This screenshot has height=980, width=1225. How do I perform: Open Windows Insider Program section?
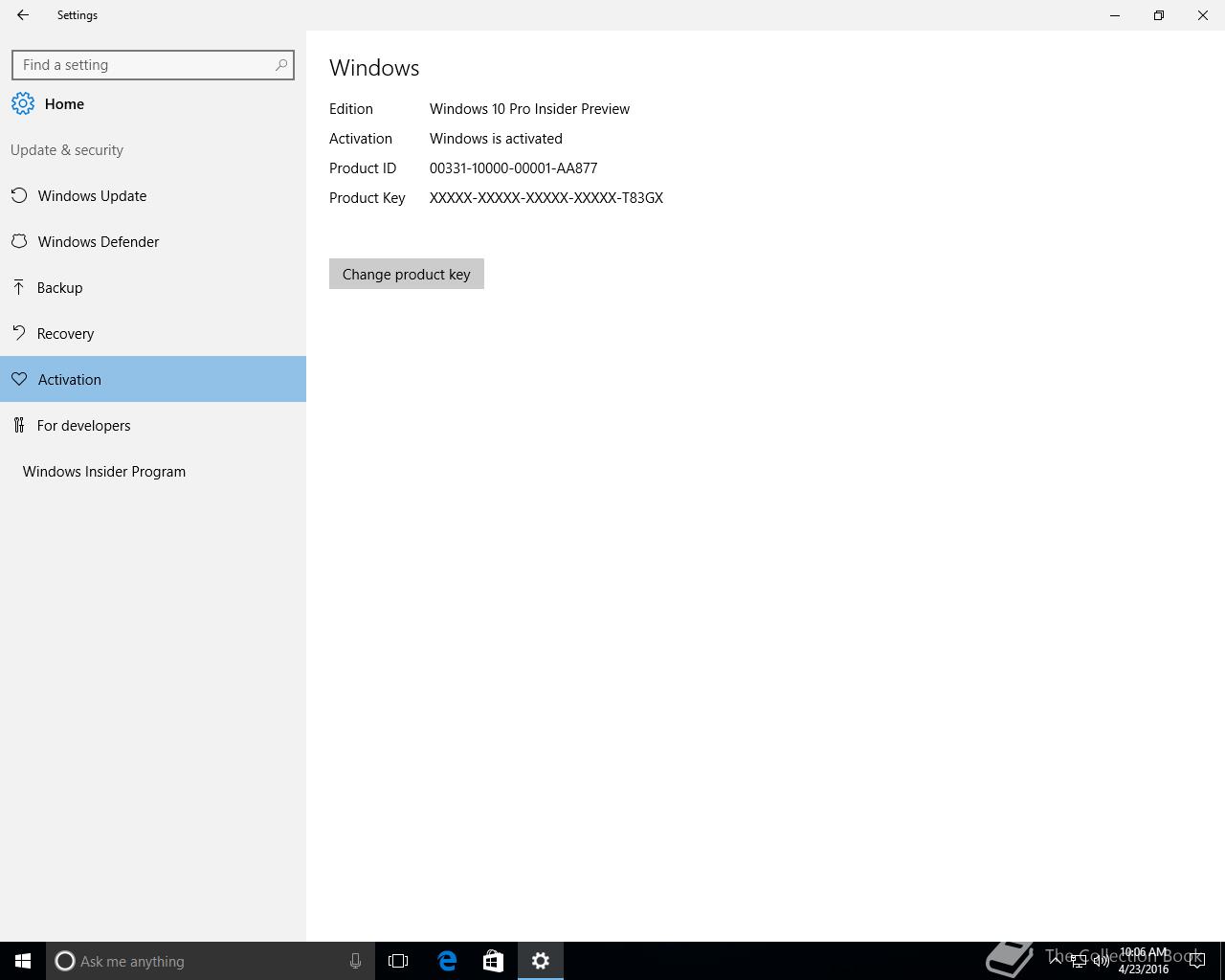[x=153, y=471]
